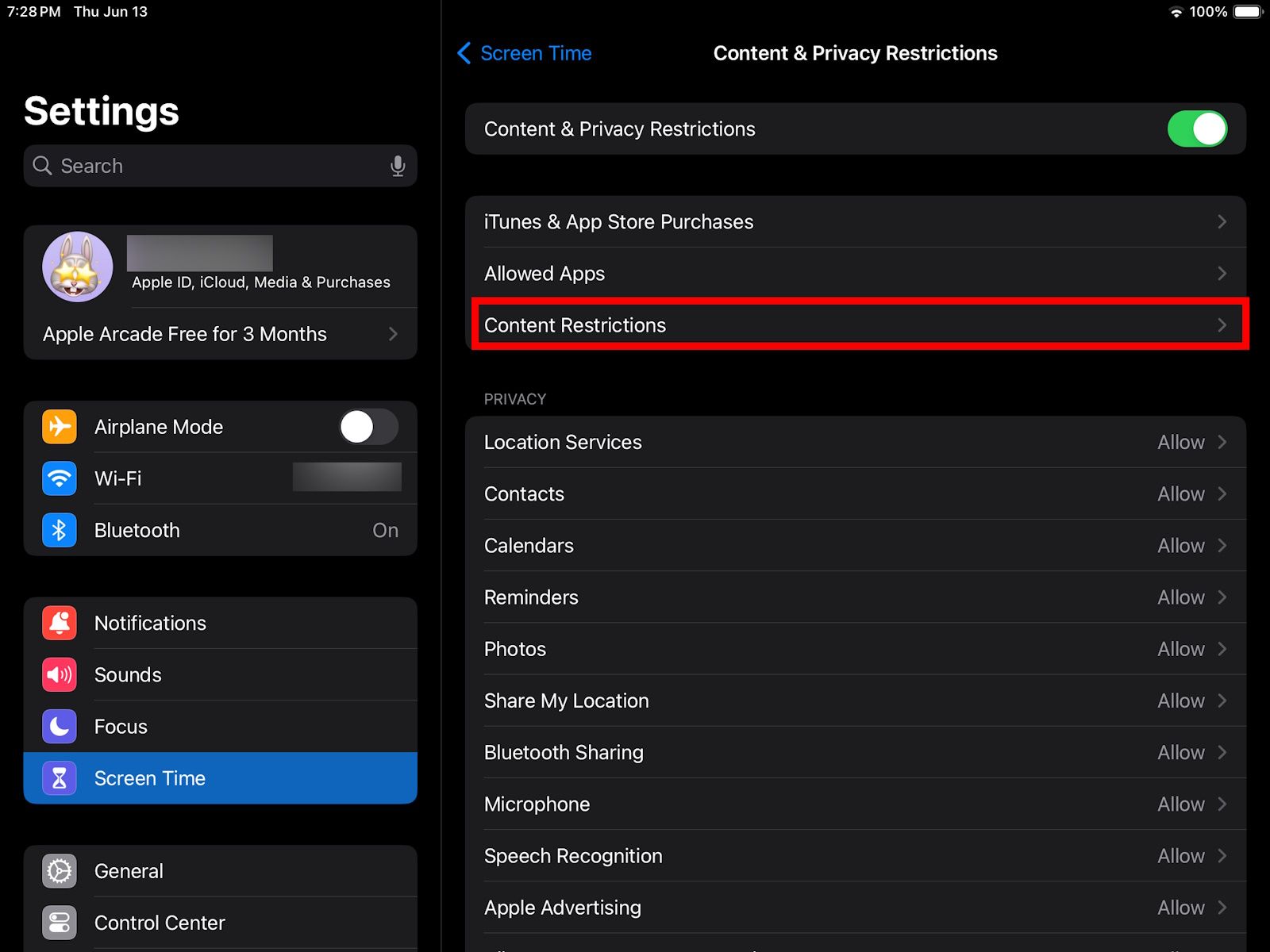Viewport: 1270px width, 952px height.
Task: Tap the Wi-Fi settings icon
Action: point(60,478)
